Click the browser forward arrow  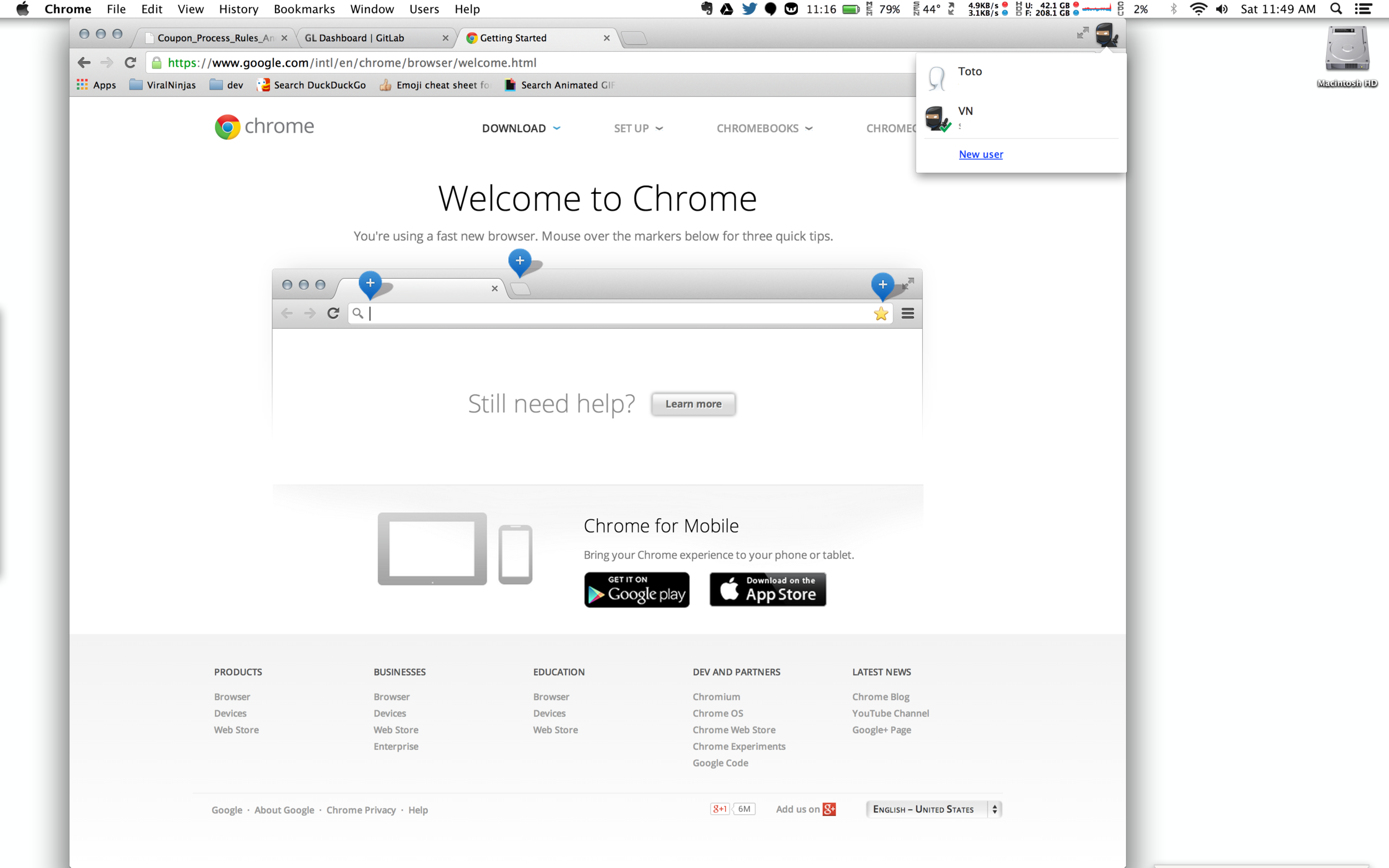point(107,63)
